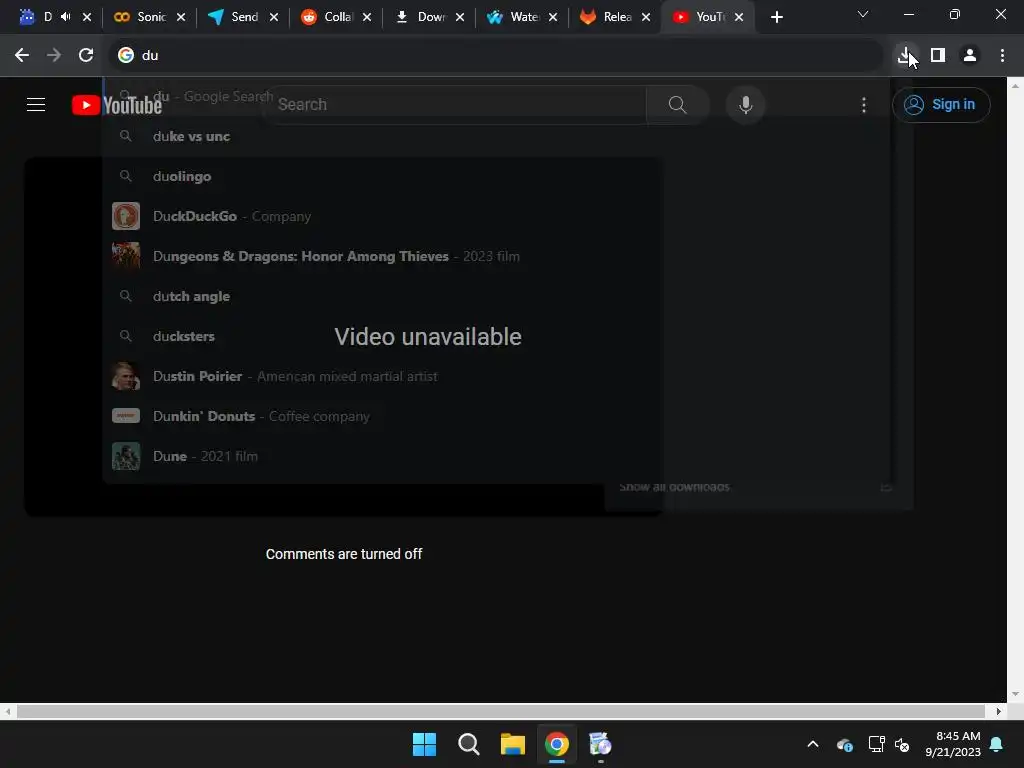Toggle the Chrome side panel icon
The height and width of the screenshot is (768, 1024).
[x=938, y=56]
